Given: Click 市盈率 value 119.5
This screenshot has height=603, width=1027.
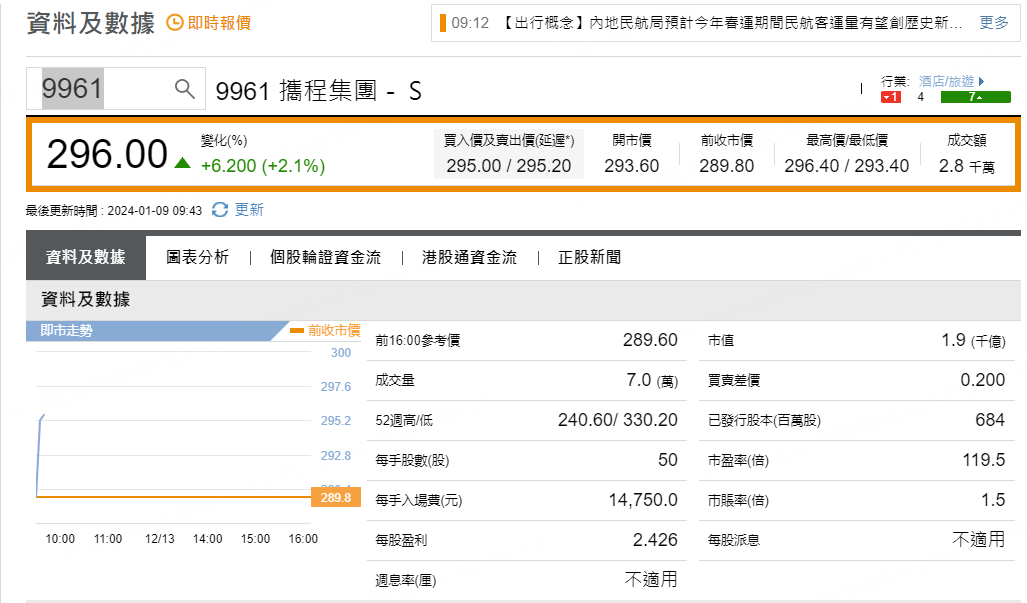Looking at the screenshot, I should point(984,460).
